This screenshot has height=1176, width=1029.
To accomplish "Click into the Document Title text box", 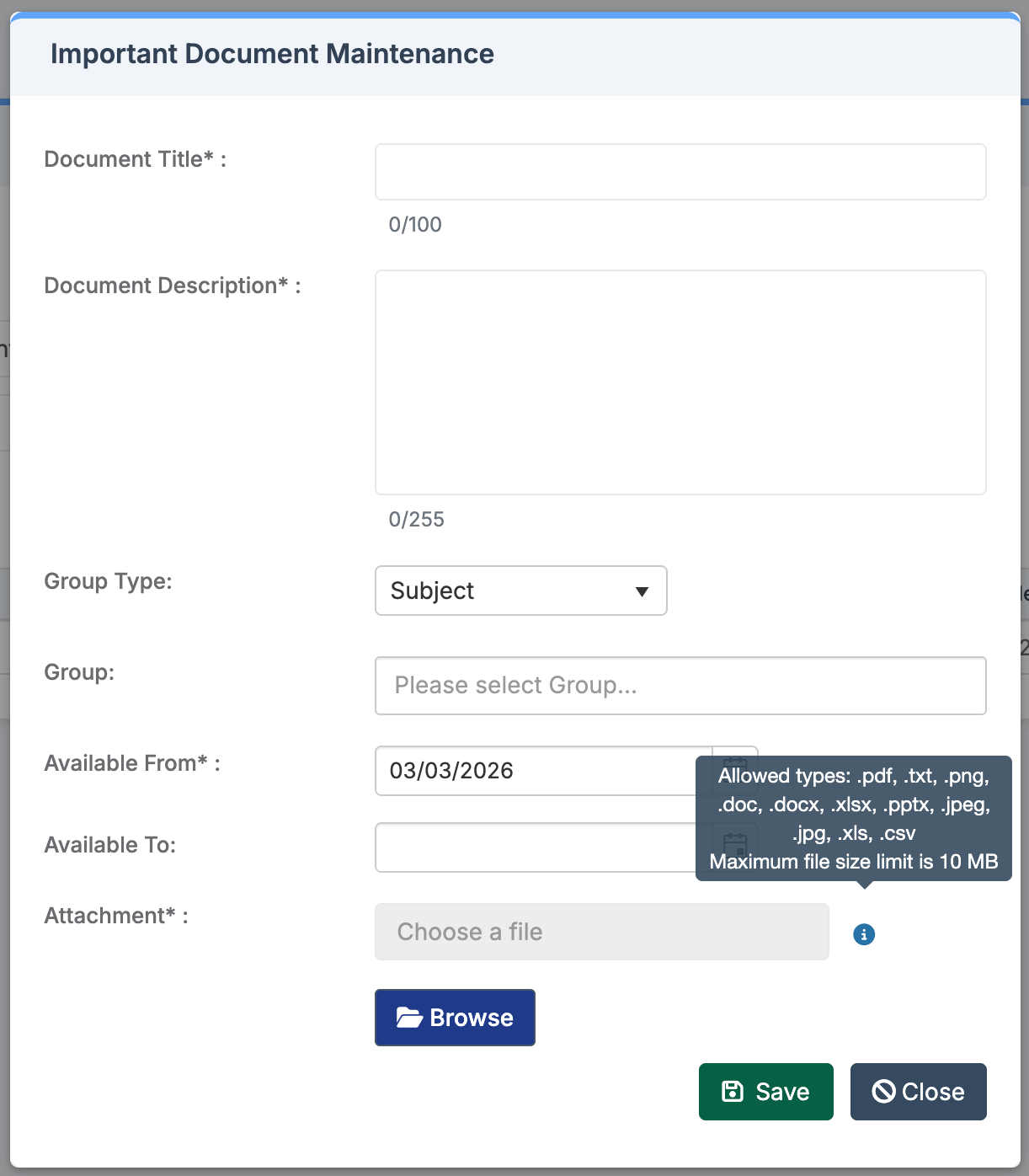I will tap(680, 172).
